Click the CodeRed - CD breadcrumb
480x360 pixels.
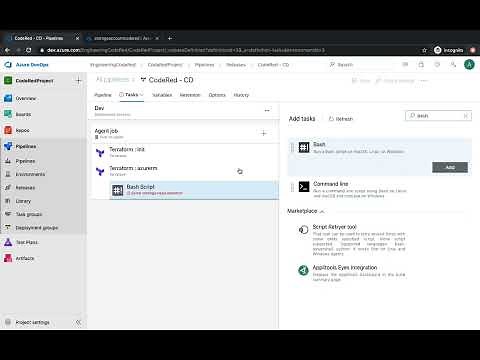coord(273,65)
